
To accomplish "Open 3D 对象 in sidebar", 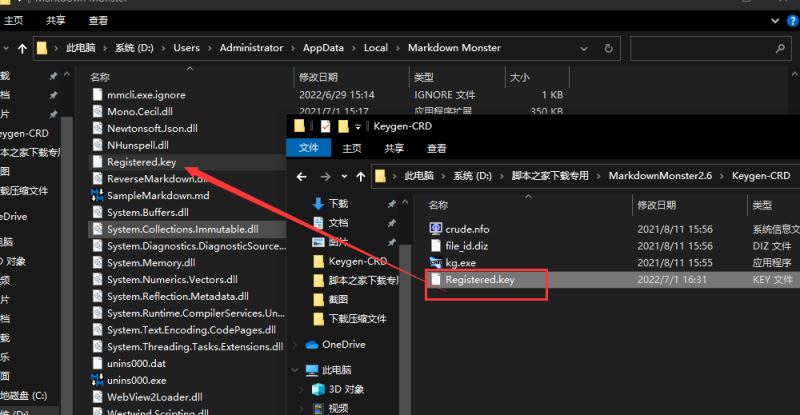I will tap(346, 389).
